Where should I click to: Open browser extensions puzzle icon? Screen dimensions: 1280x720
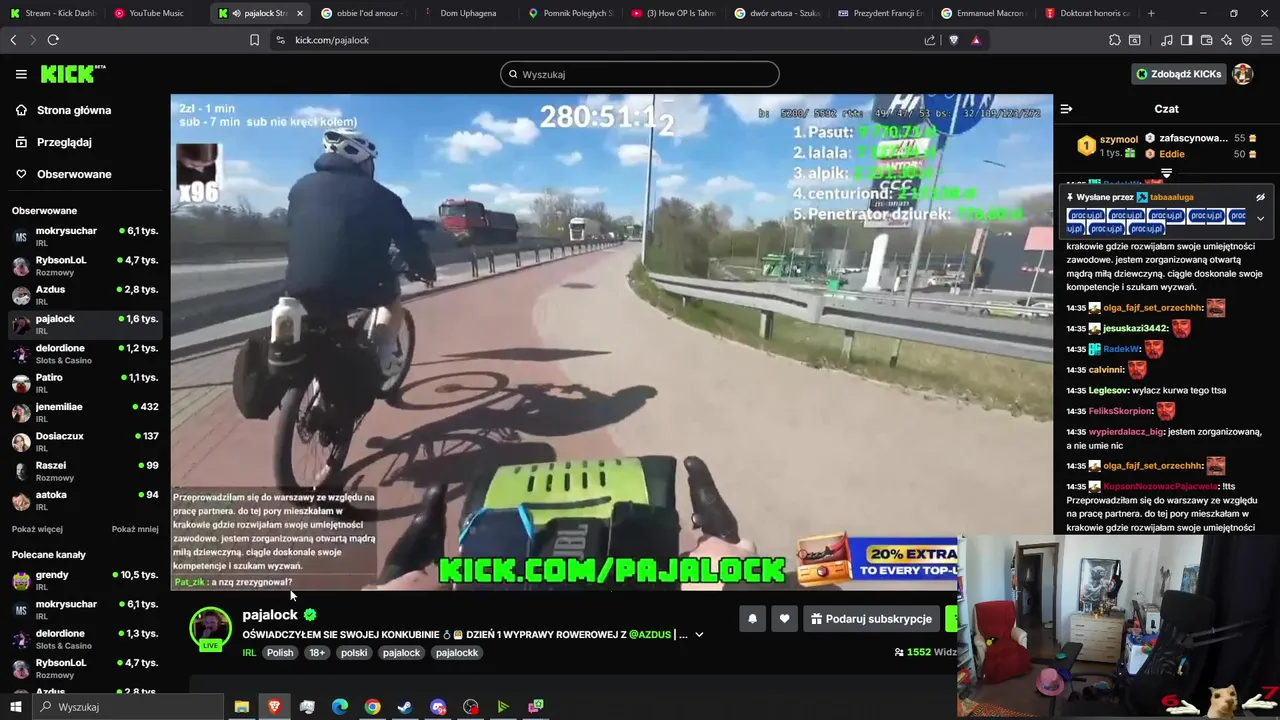(x=1115, y=40)
